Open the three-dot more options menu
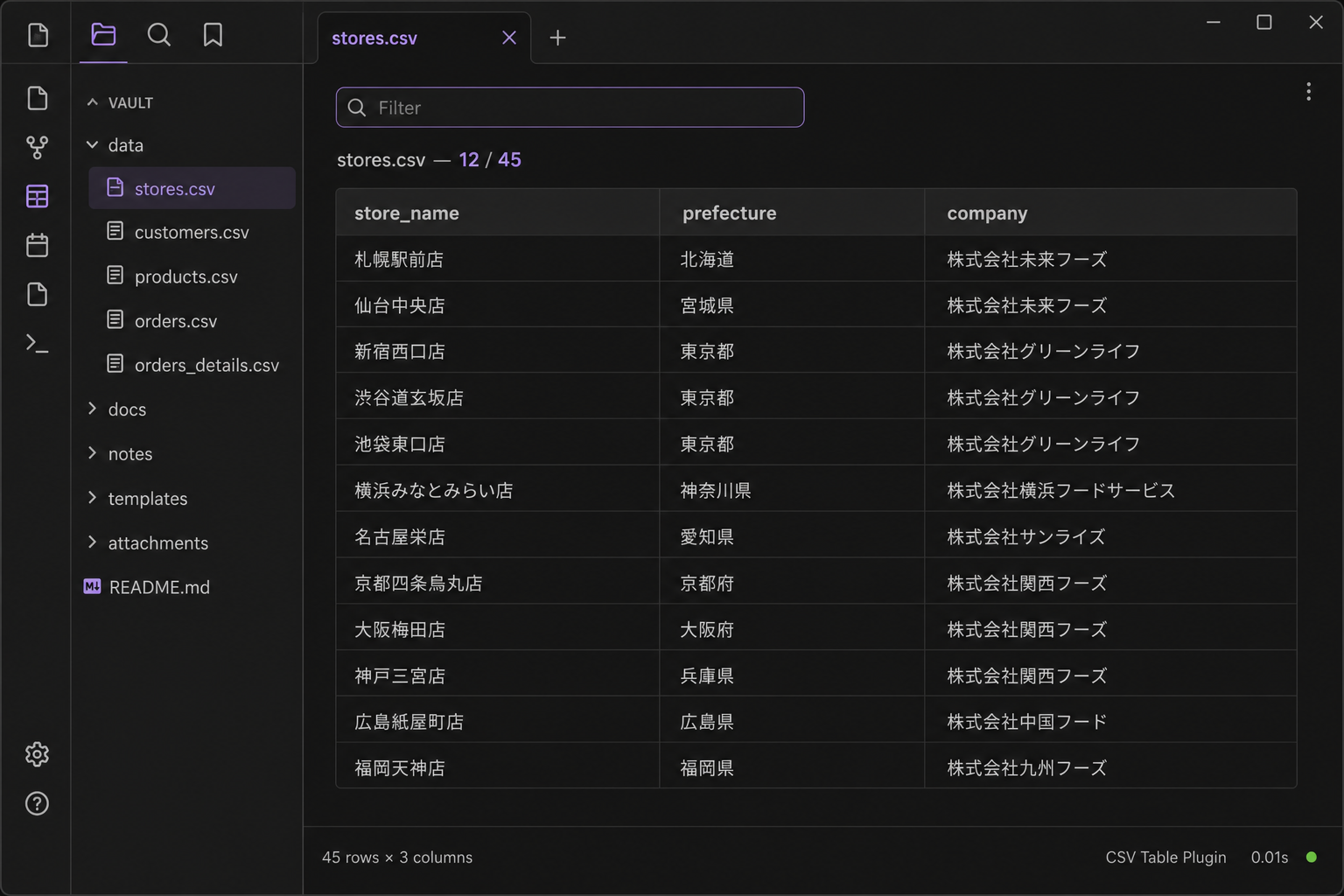The height and width of the screenshot is (896, 1344). (x=1308, y=92)
